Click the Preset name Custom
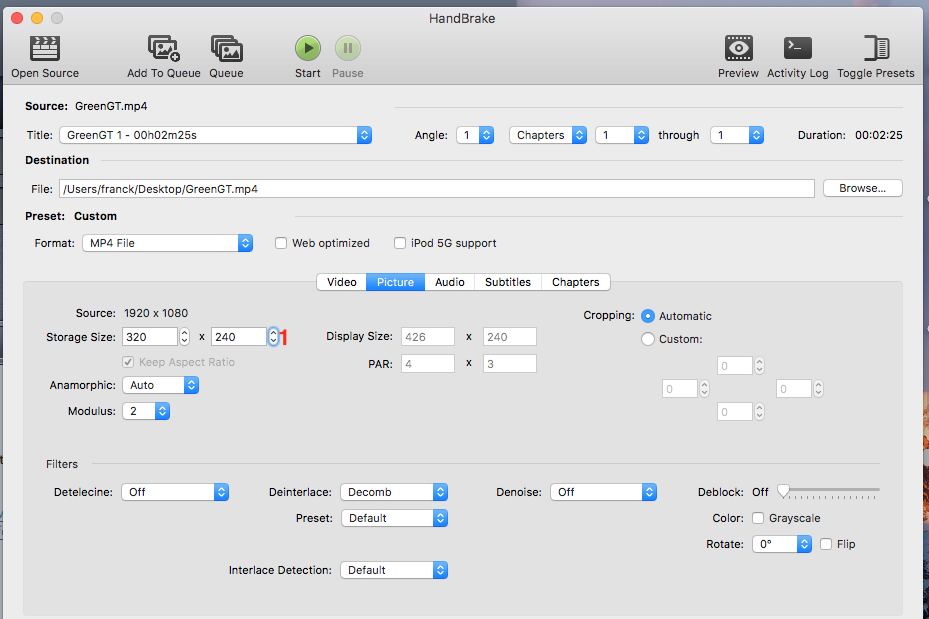 tap(95, 216)
